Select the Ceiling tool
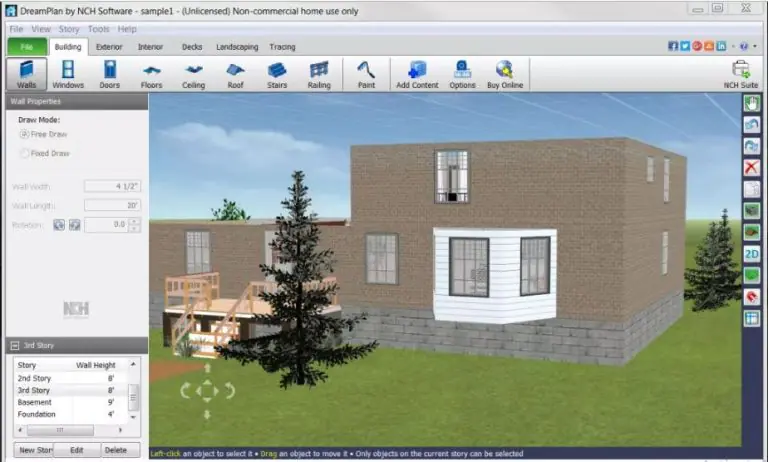This screenshot has height=462, width=768. pyautogui.click(x=193, y=74)
